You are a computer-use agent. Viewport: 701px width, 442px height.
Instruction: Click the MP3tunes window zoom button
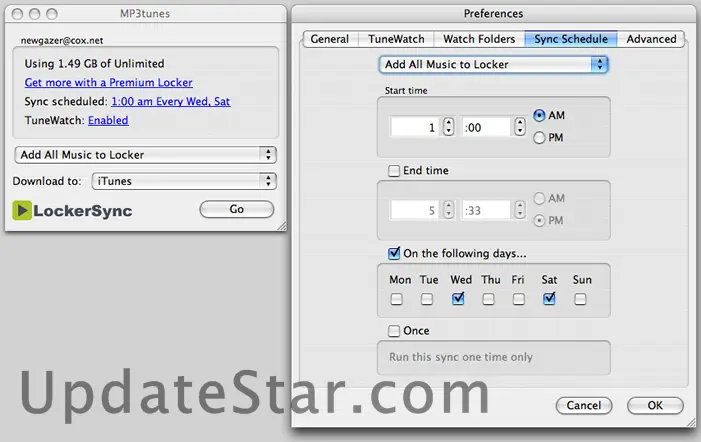(x=52, y=14)
